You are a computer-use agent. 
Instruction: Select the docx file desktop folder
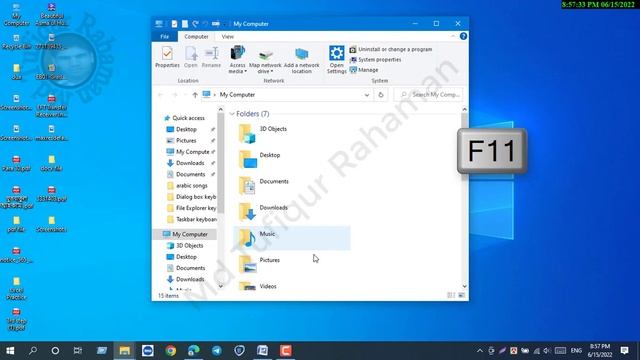[51, 163]
